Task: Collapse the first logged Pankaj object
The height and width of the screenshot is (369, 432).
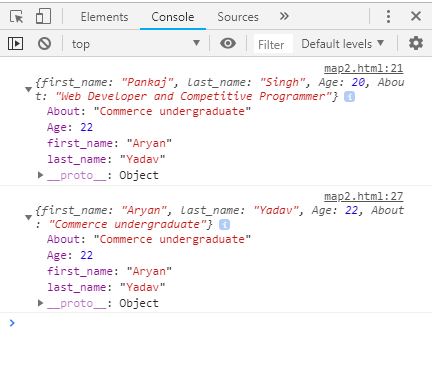Action: coord(29,89)
